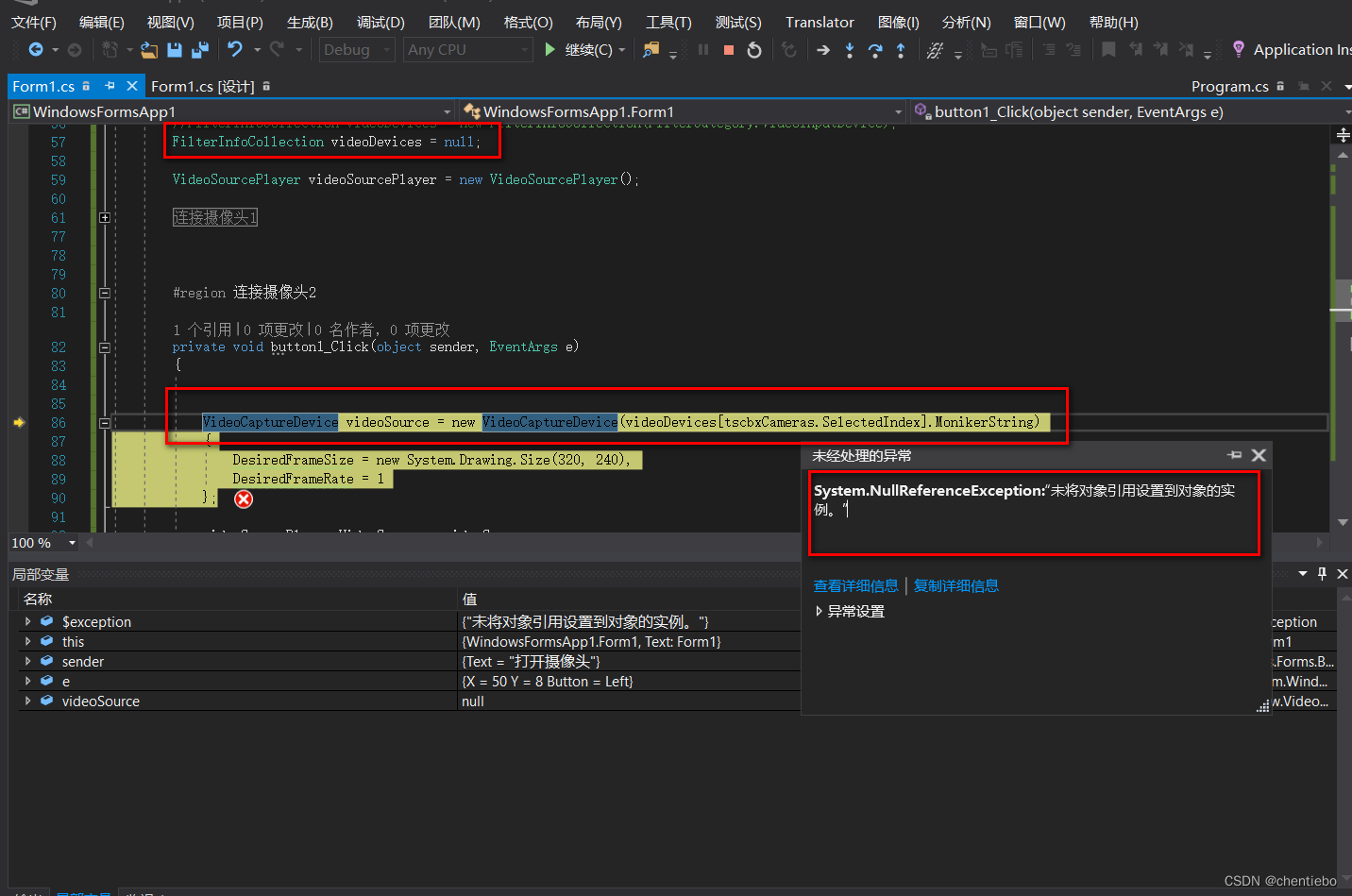Collapse the region at line 80
Viewport: 1352px width, 896px height.
(105, 294)
